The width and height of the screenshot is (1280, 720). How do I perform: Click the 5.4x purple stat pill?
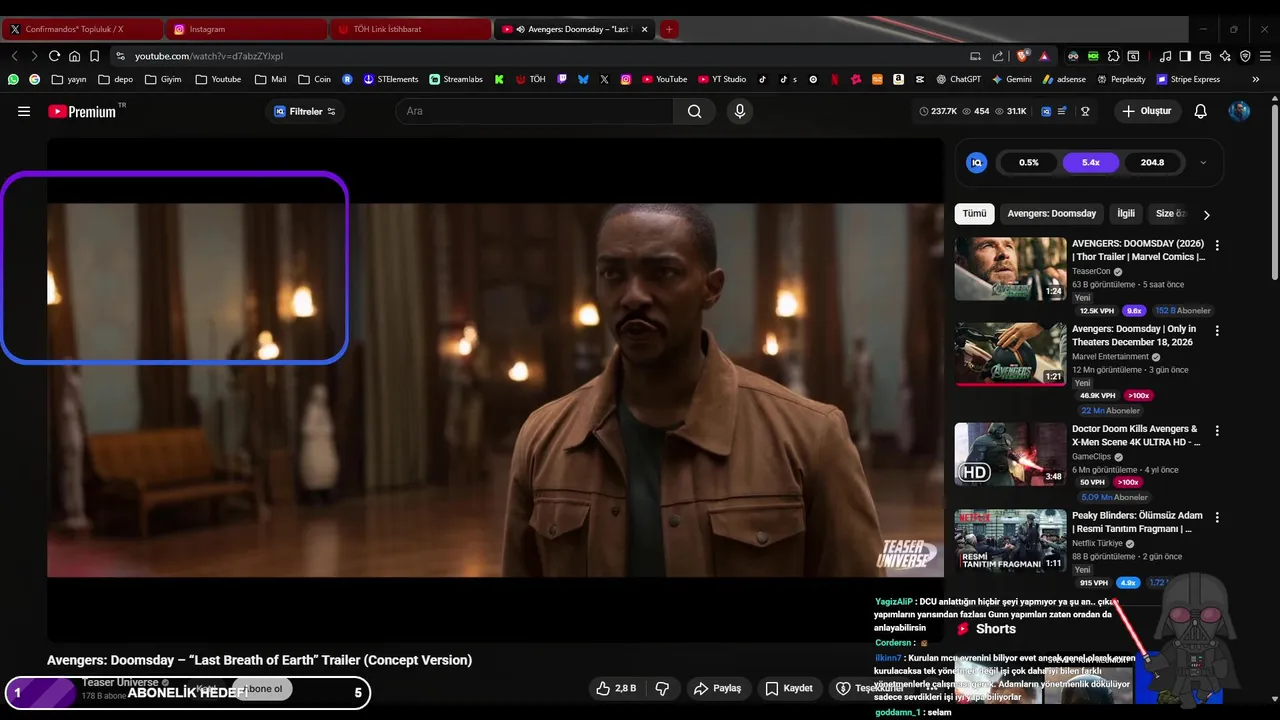(1091, 162)
